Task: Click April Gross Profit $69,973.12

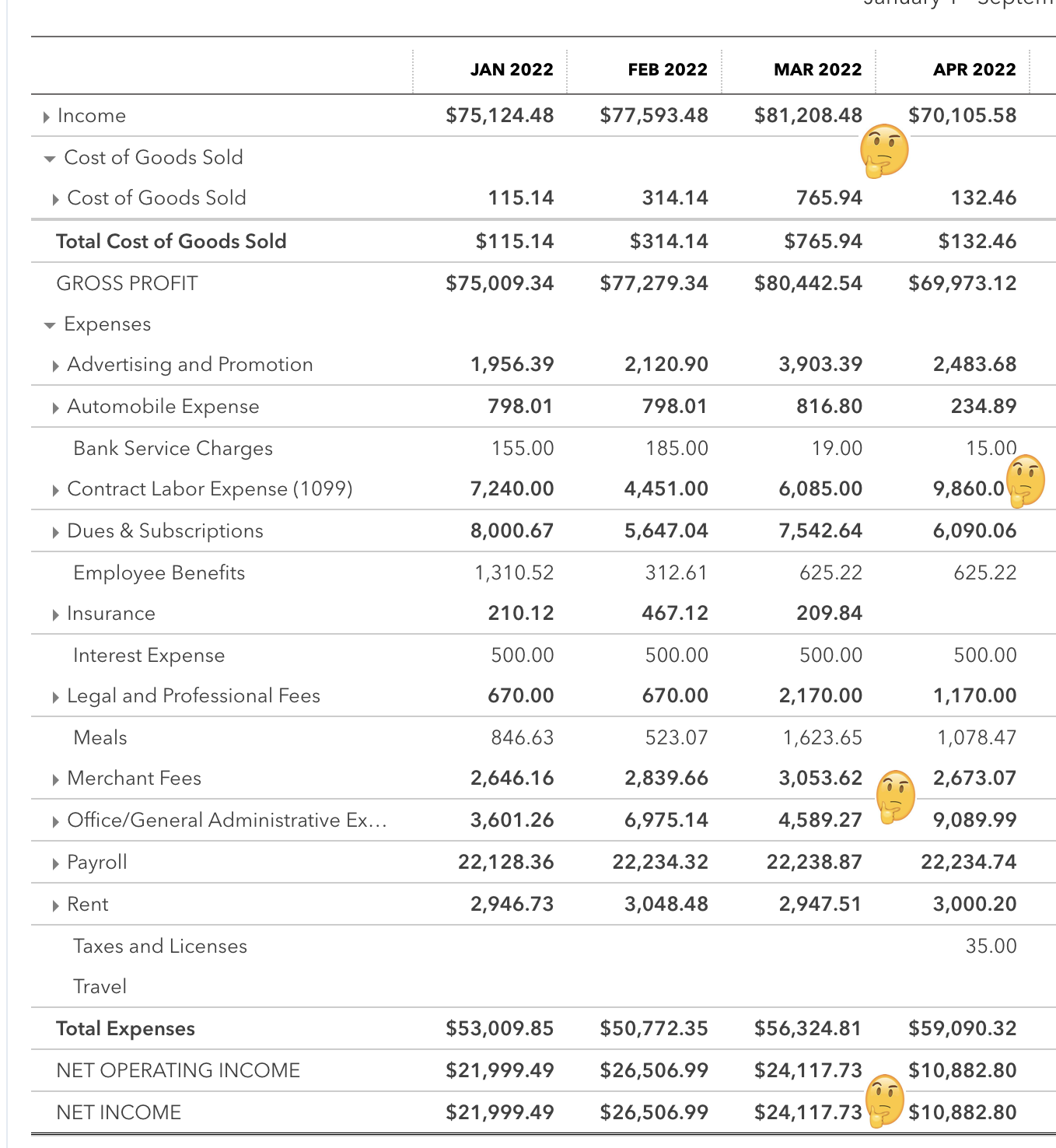Action: (x=962, y=283)
